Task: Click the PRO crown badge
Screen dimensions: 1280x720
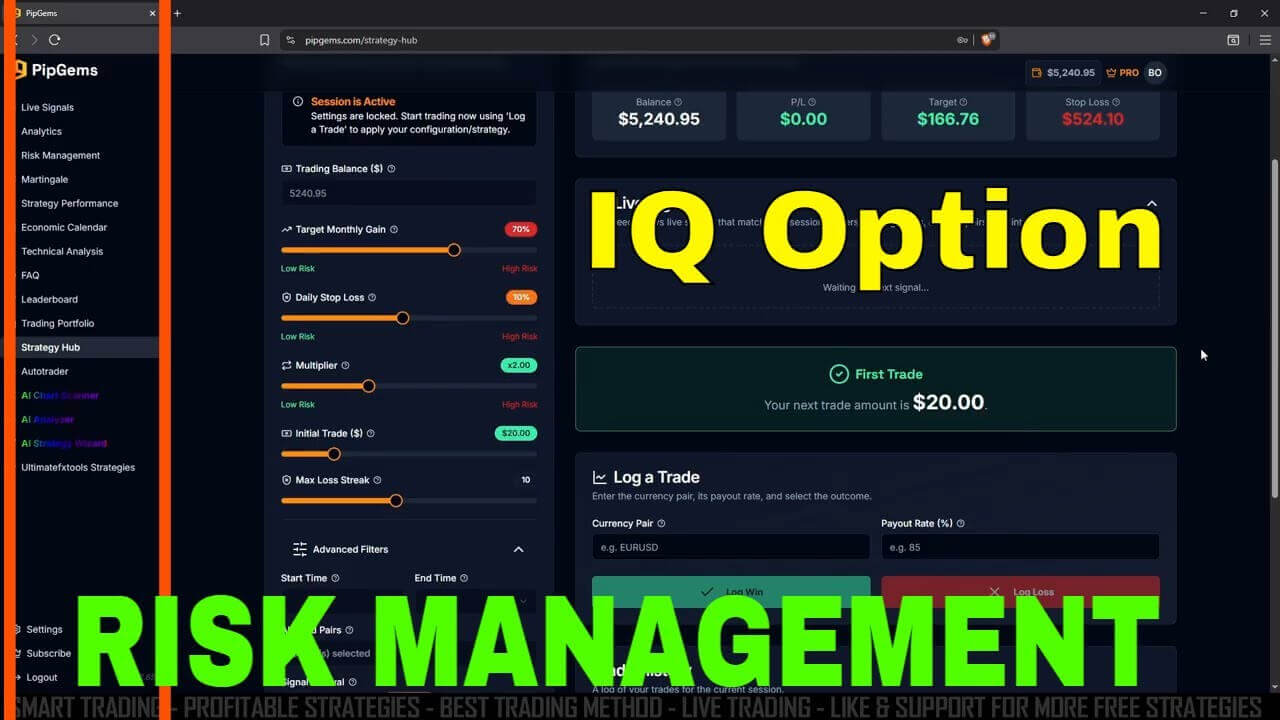Action: [x=1122, y=72]
